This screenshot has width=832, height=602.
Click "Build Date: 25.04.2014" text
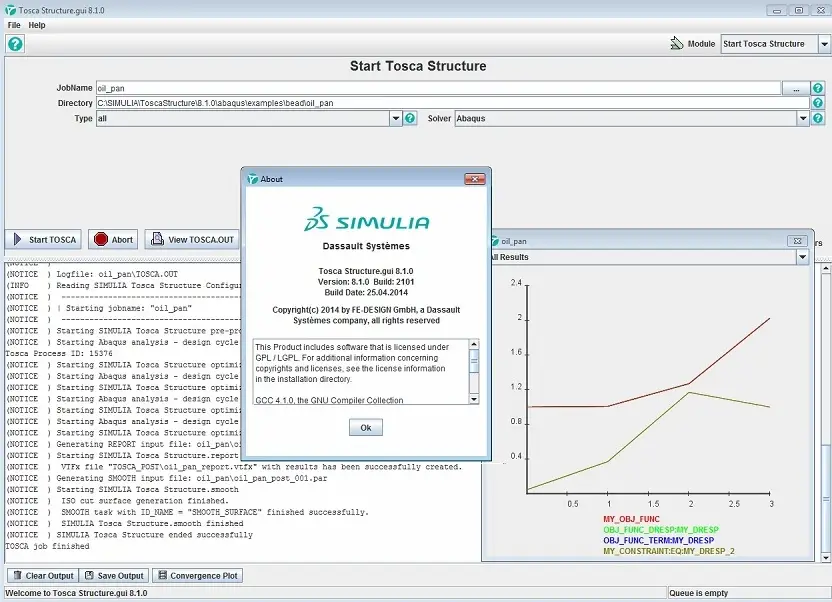pyautogui.click(x=366, y=292)
